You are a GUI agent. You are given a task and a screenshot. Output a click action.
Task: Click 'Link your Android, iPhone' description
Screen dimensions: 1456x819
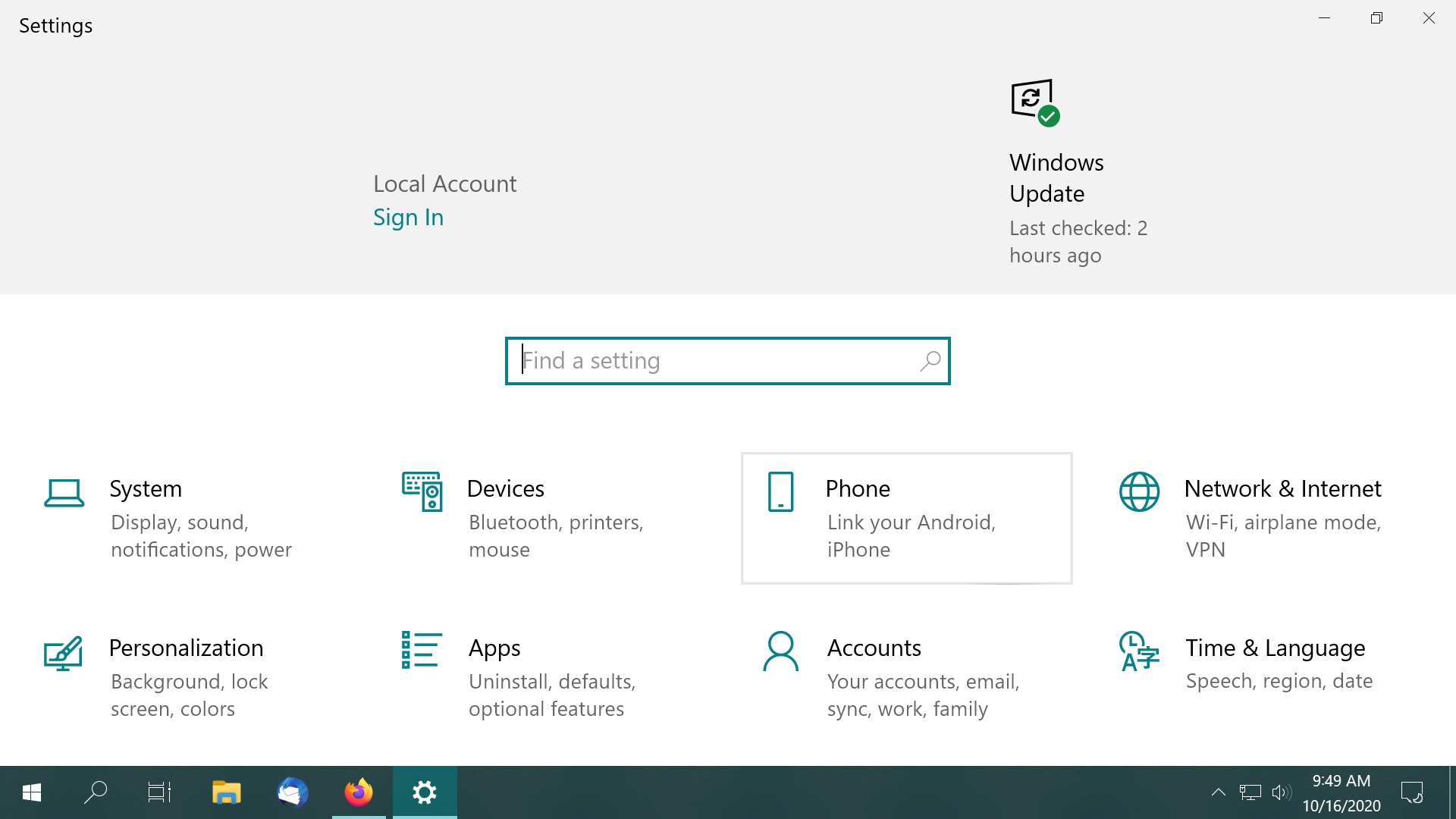[x=911, y=536]
